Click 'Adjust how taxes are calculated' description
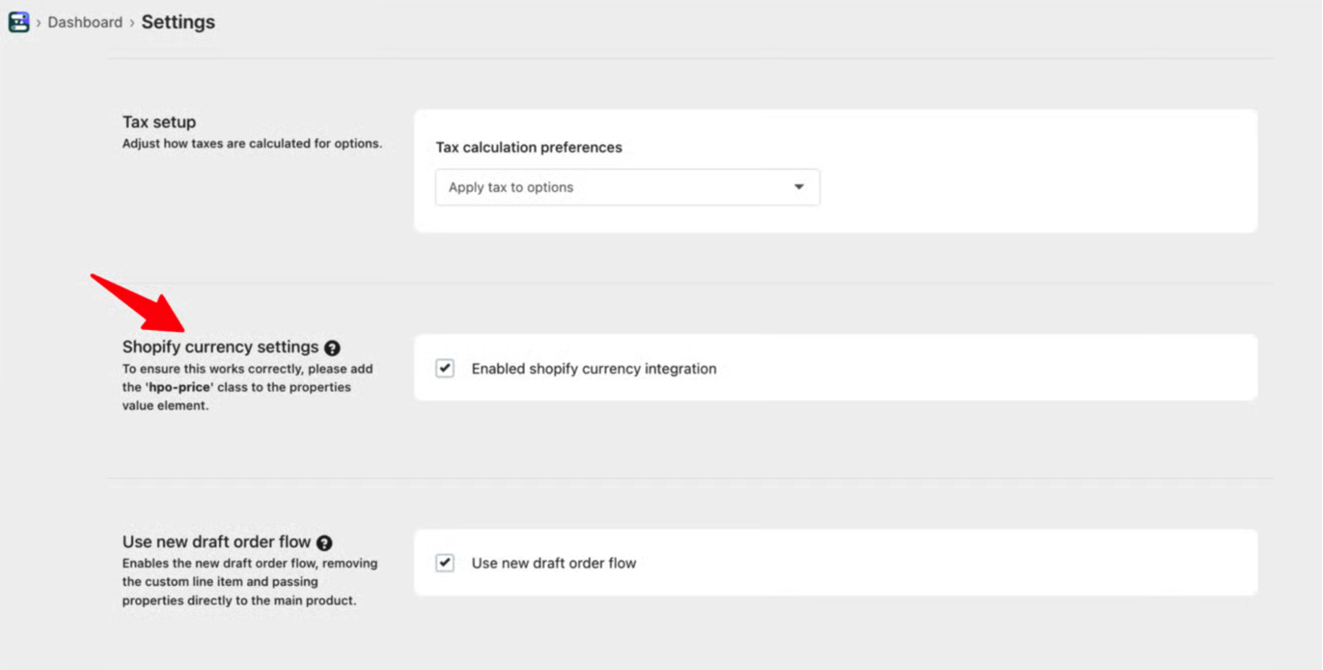This screenshot has width=1323, height=670. [252, 144]
